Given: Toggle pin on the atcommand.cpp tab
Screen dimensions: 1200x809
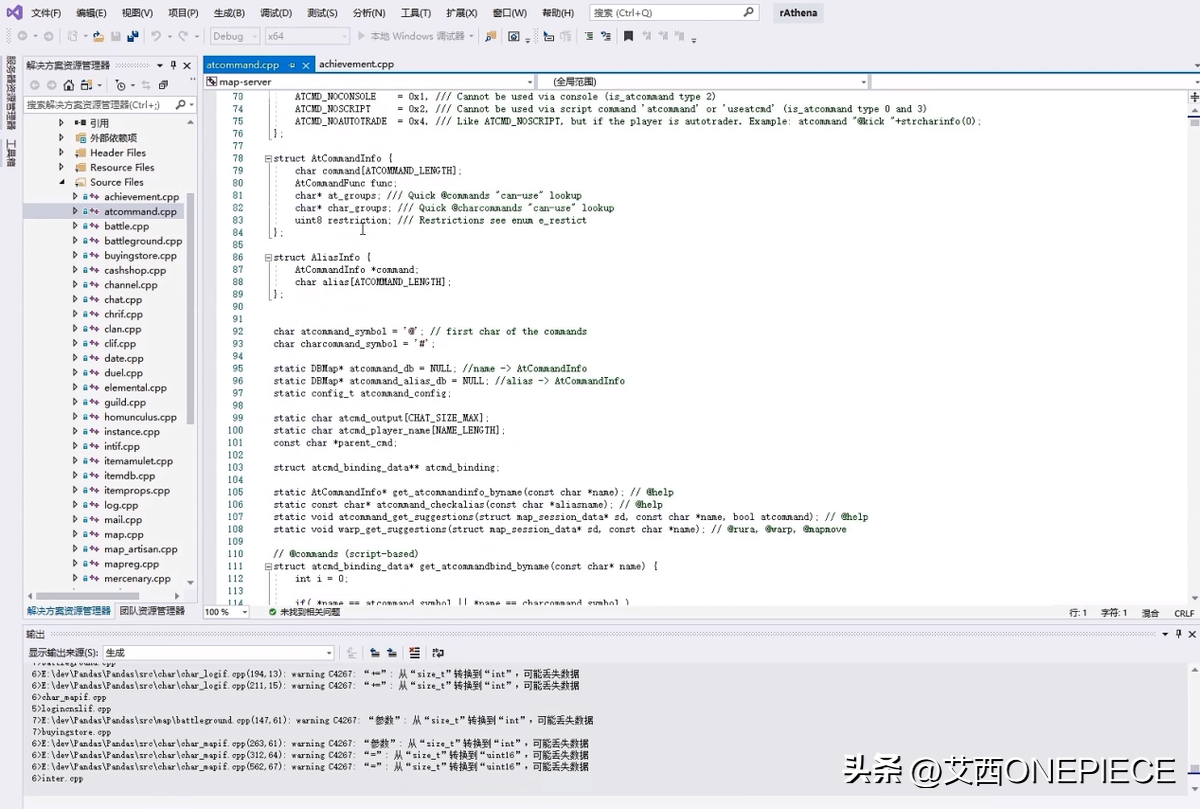Looking at the screenshot, I should click(x=292, y=64).
